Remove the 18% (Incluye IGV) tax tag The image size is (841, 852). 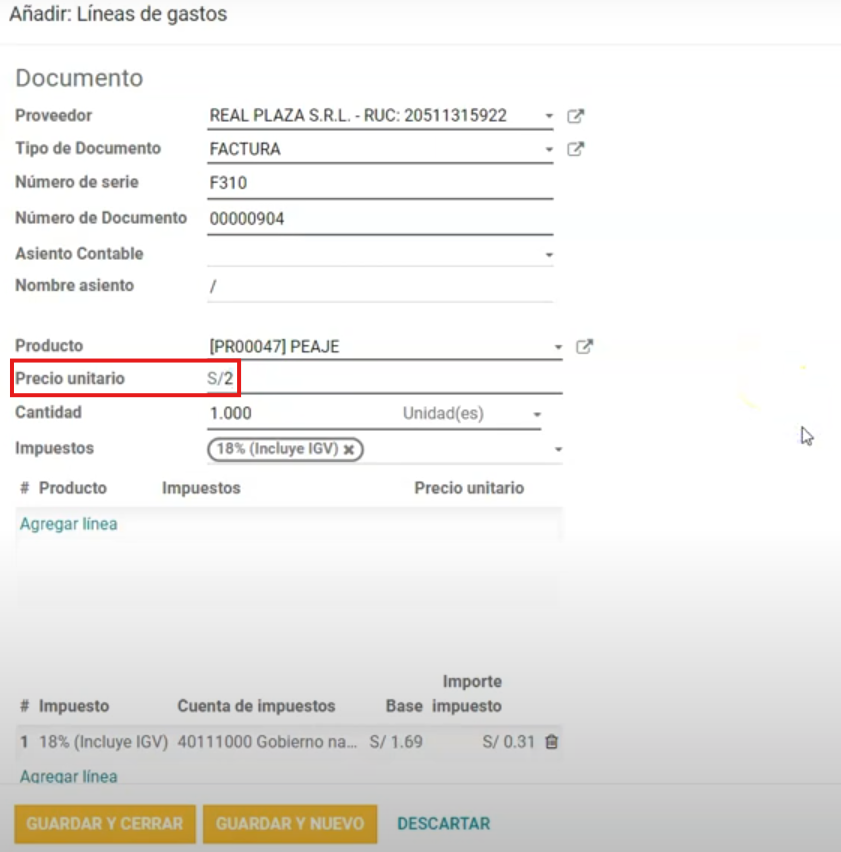(x=346, y=450)
